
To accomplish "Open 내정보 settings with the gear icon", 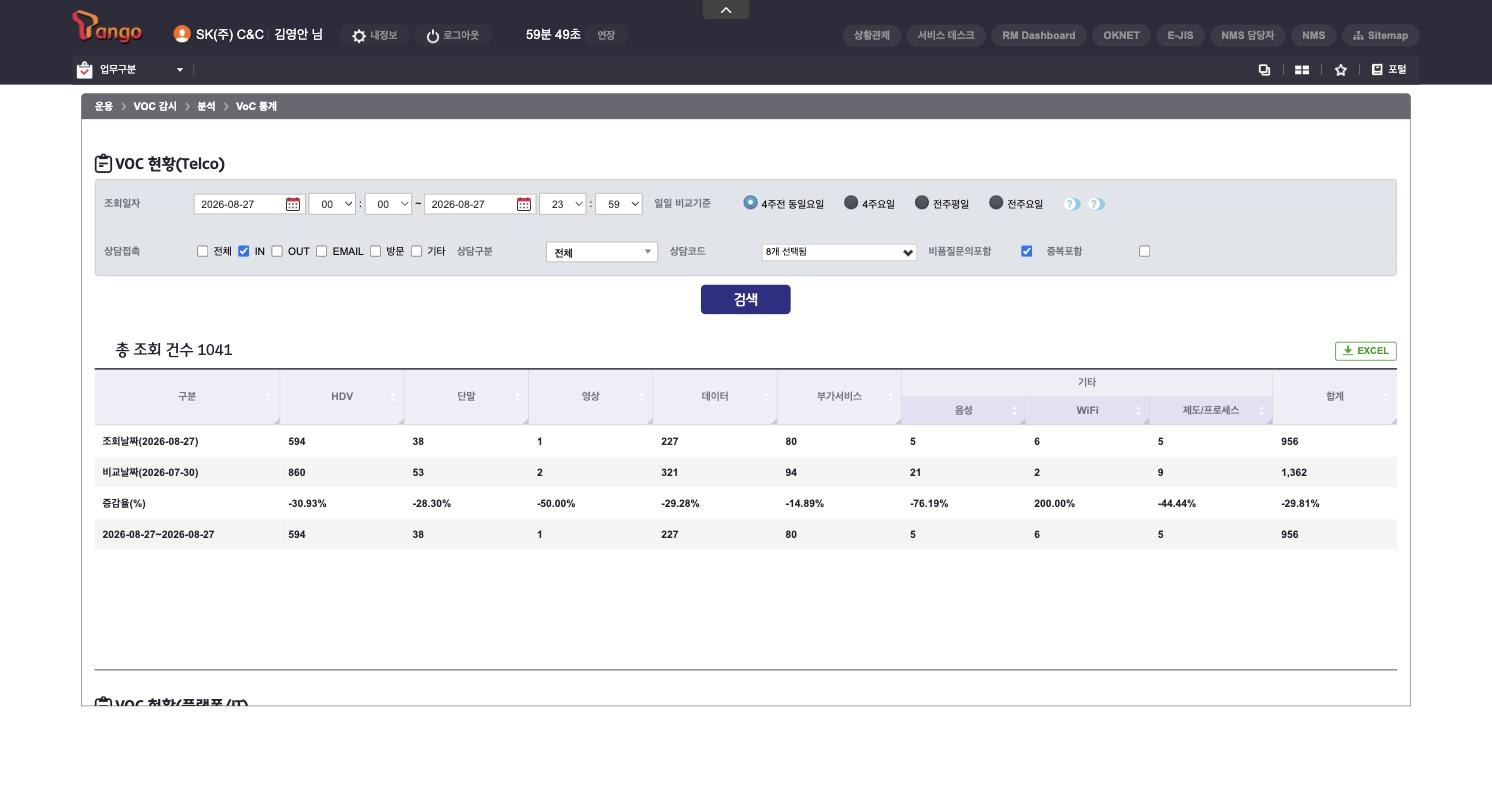I will click(x=359, y=36).
